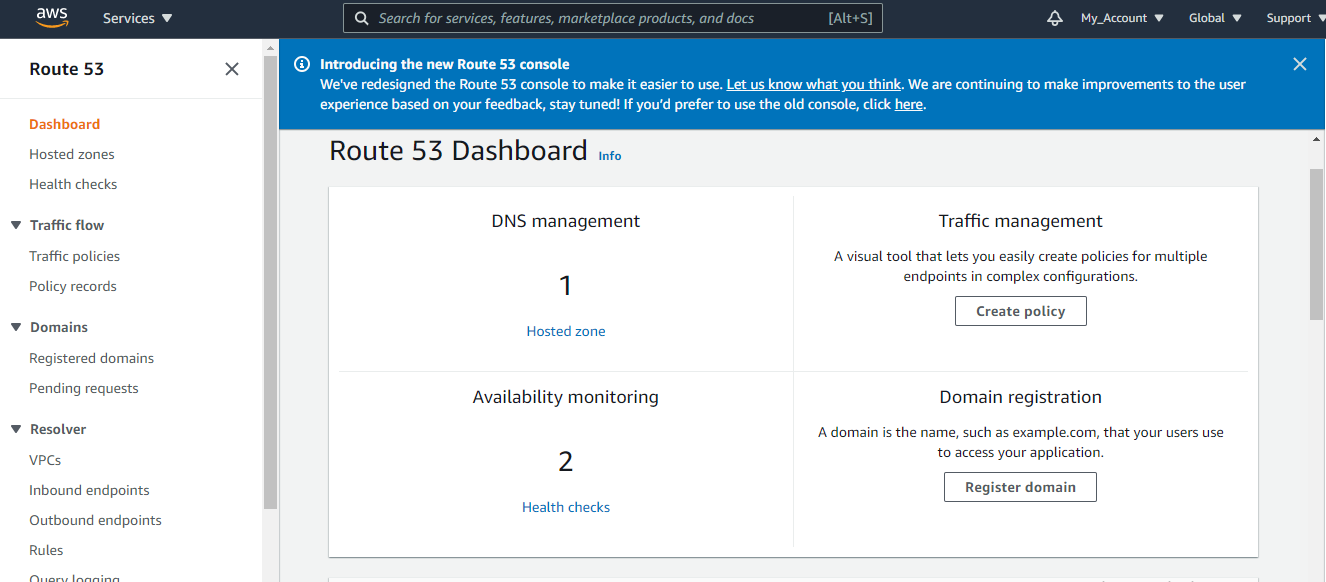1326x582 pixels.
Task: Focus the AWS services search field
Action: tap(600, 18)
